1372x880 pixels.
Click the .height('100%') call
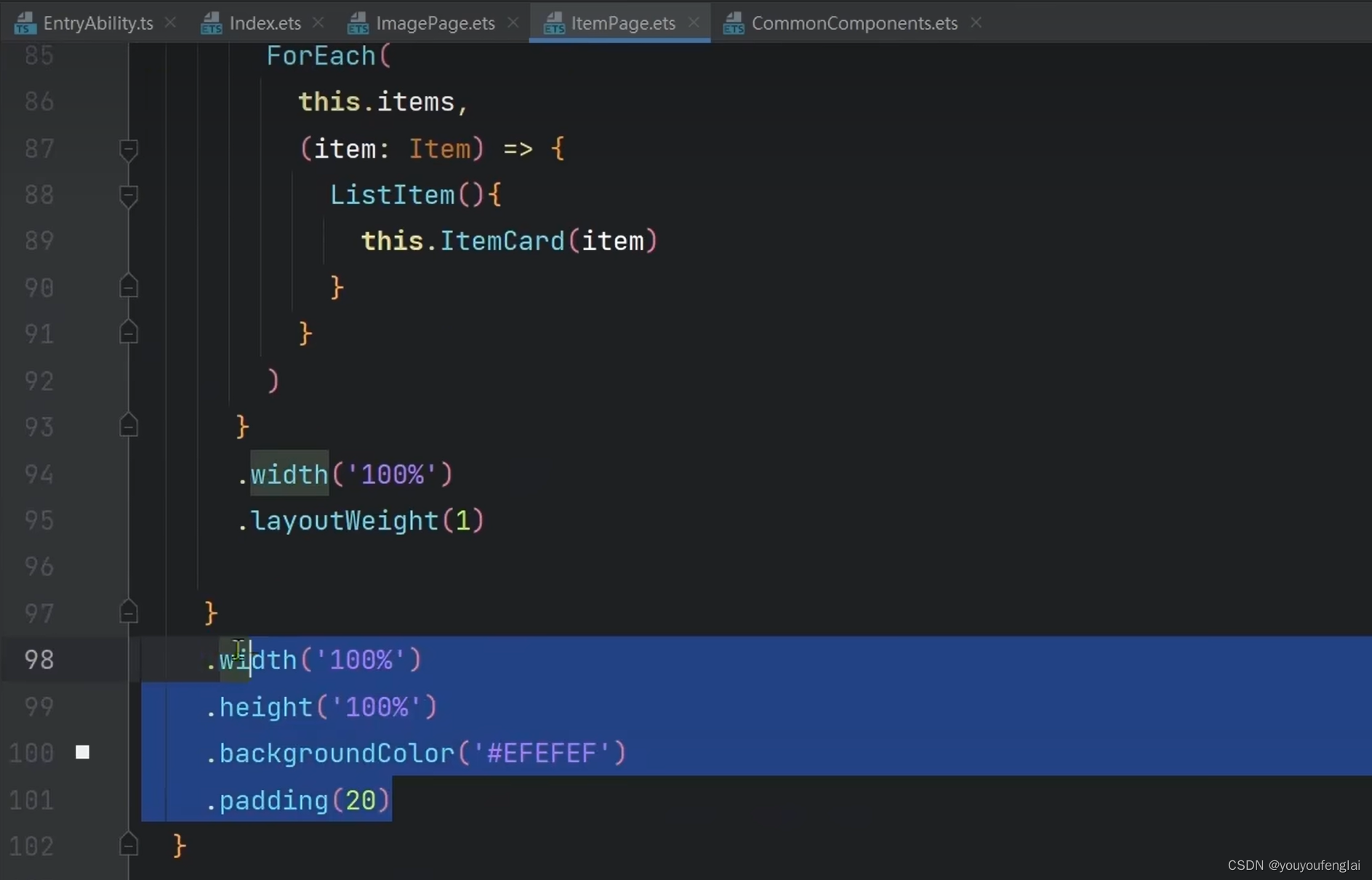coord(321,706)
